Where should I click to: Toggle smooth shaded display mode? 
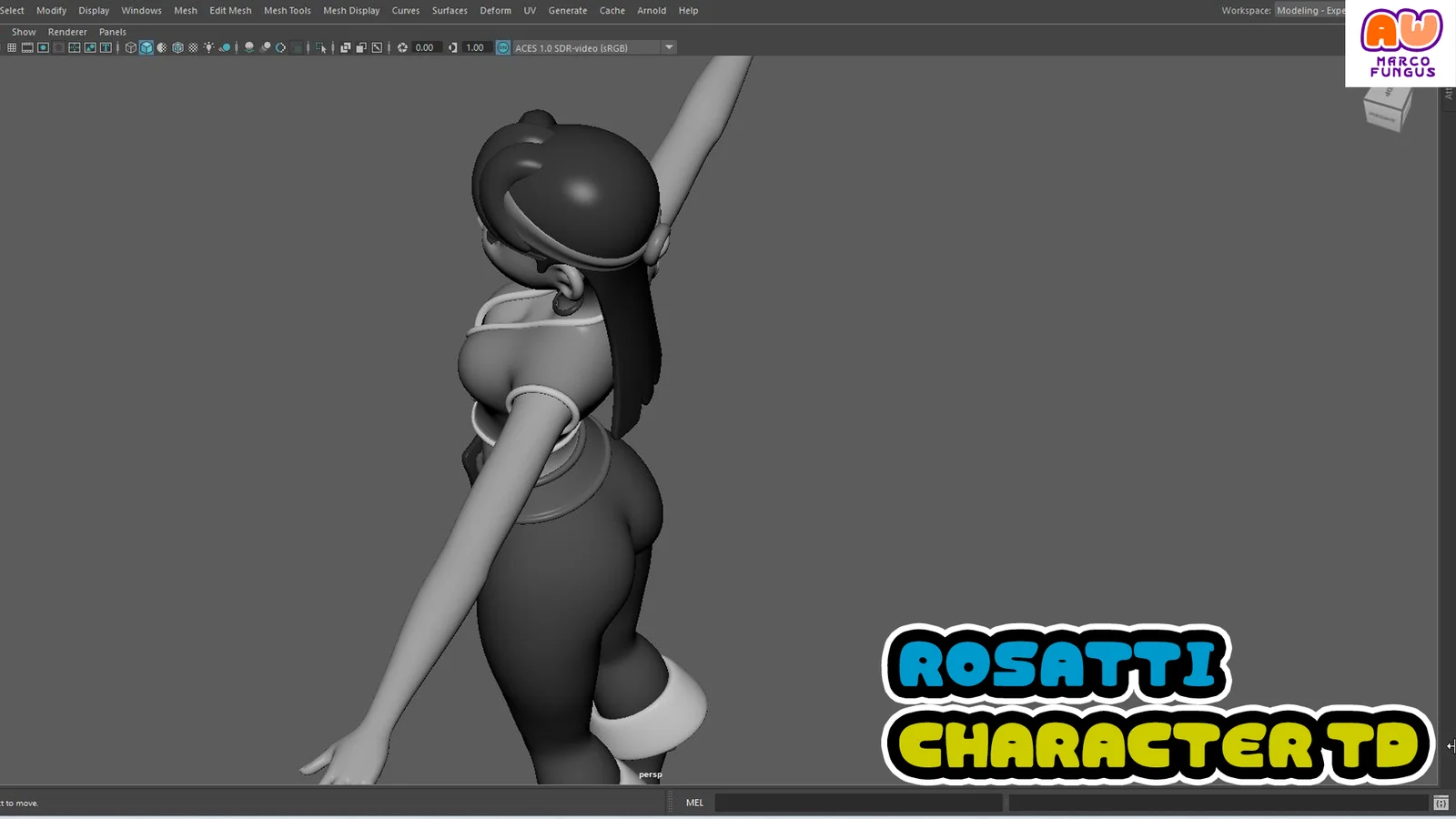click(147, 47)
